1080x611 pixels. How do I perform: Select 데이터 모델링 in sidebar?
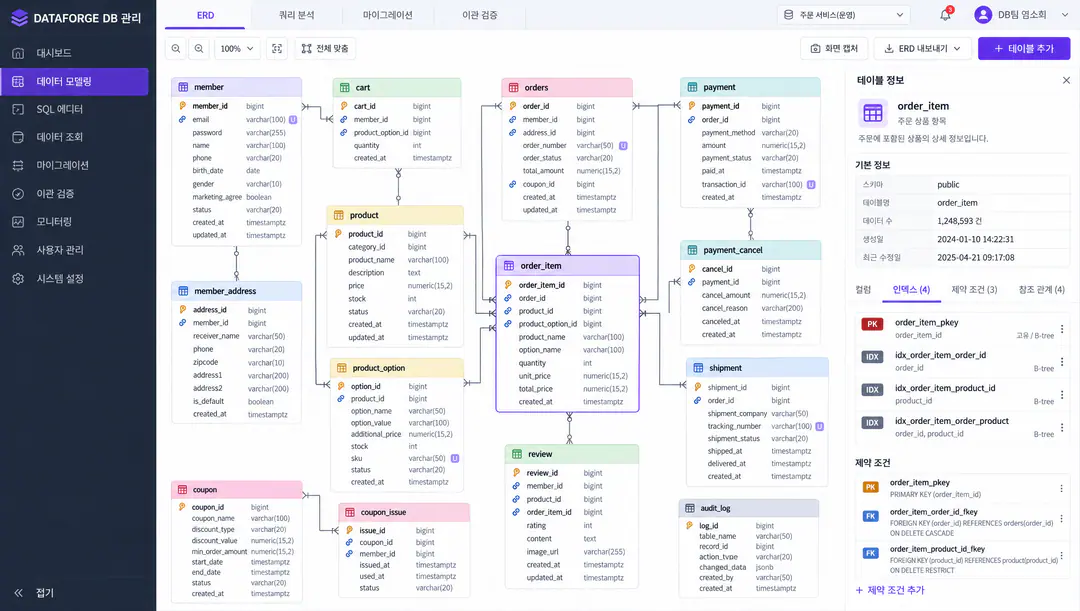tap(74, 81)
